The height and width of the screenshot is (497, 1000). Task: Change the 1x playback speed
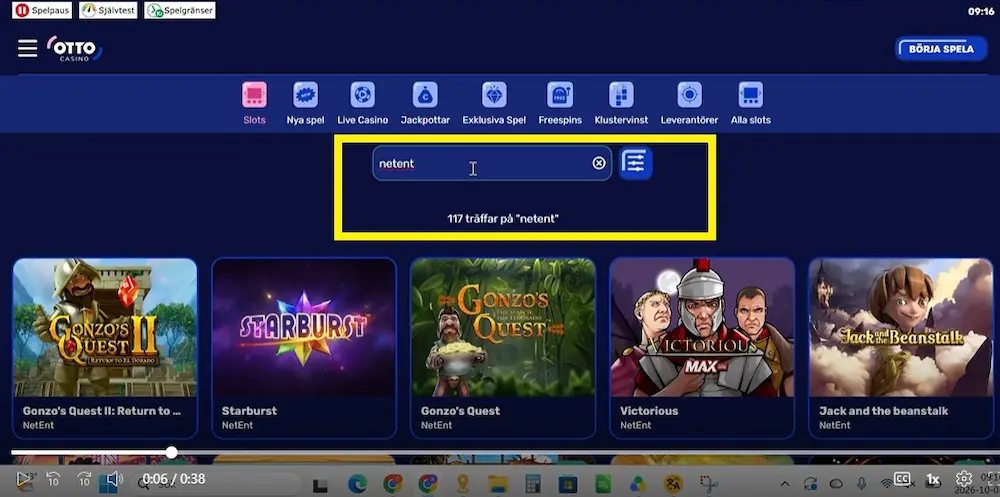point(933,479)
